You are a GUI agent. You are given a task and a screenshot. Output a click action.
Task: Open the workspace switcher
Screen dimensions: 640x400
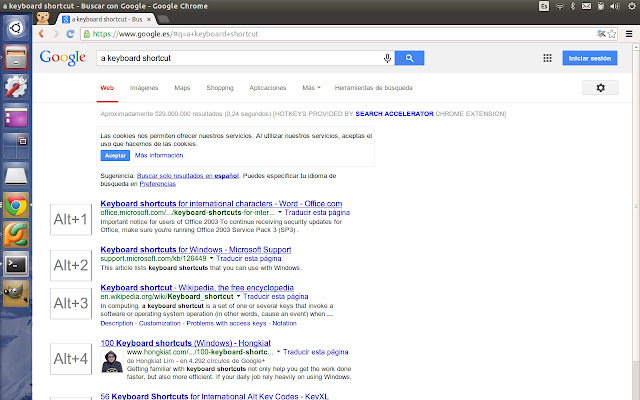point(16,146)
